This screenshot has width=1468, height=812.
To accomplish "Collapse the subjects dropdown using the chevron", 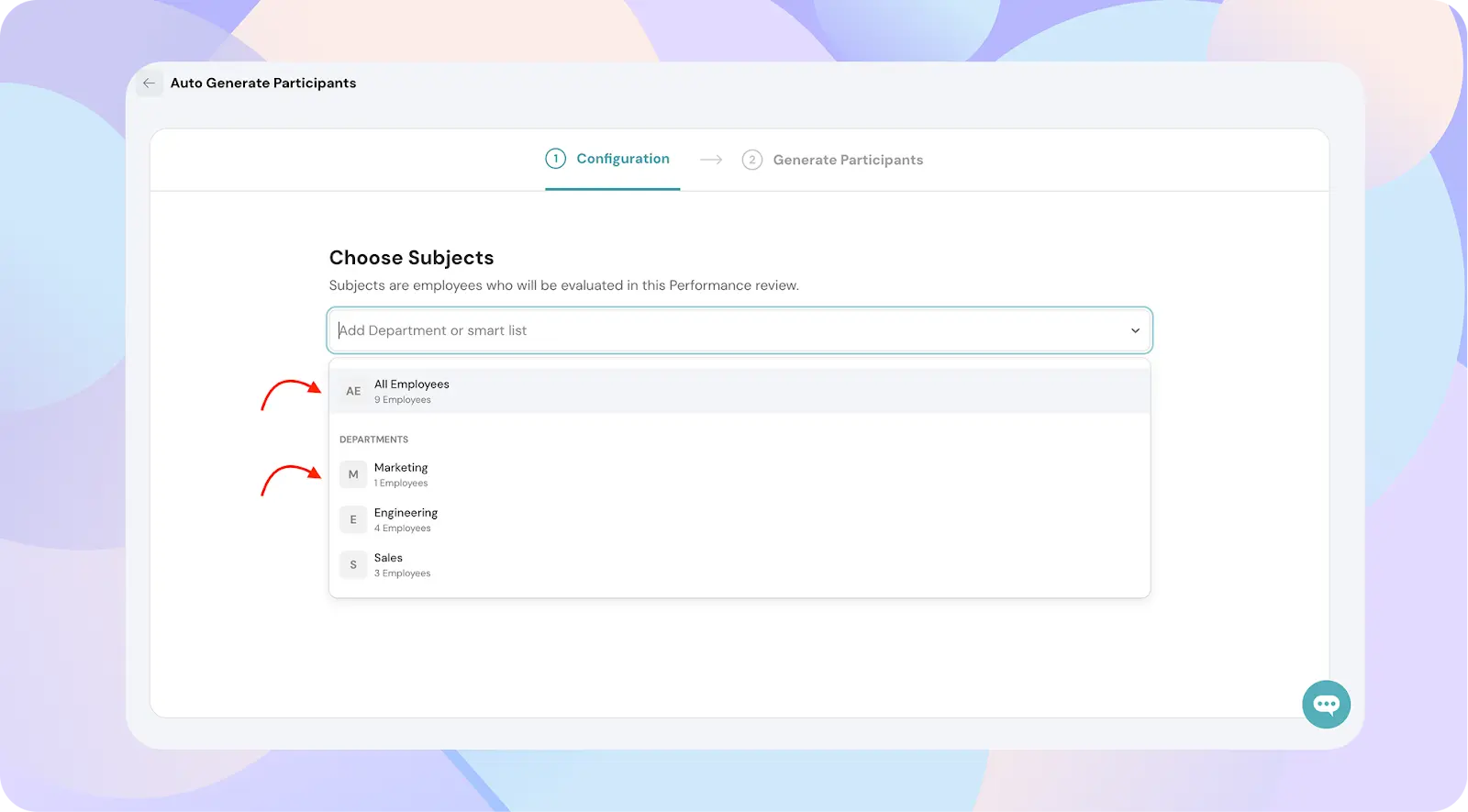I will [x=1135, y=330].
